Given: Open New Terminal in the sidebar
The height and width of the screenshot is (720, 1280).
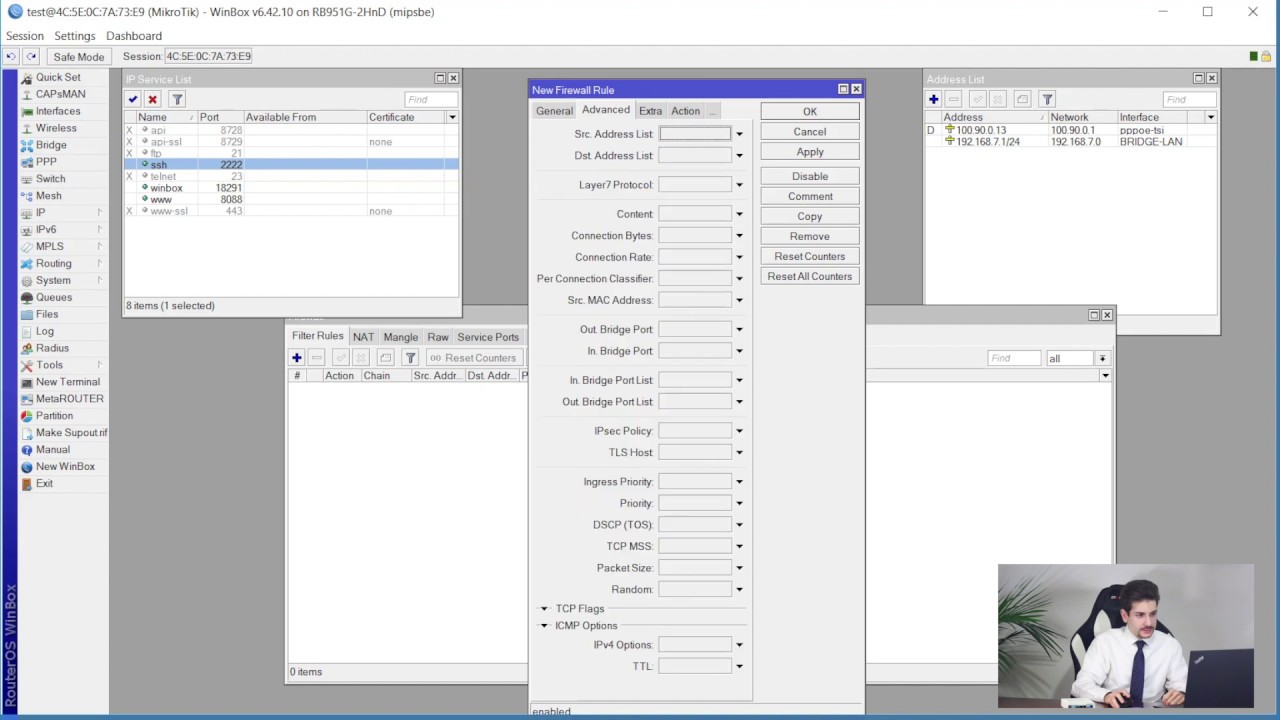Looking at the screenshot, I should 67,382.
